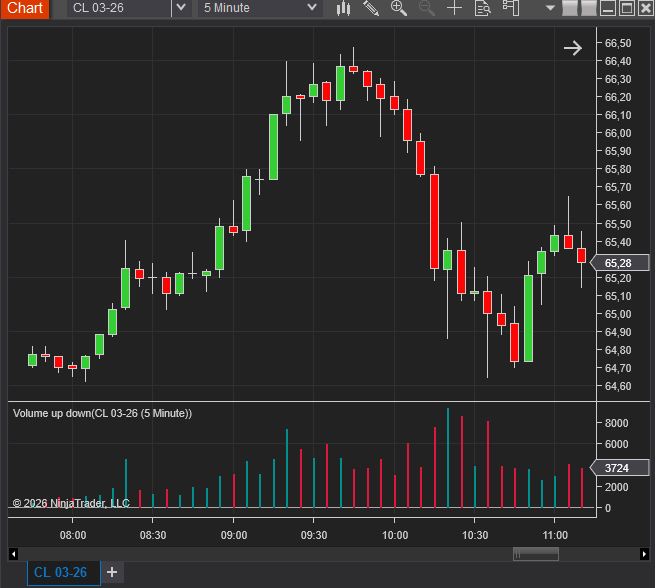Select the Volume up down indicator label
655x588 pixels.
pyautogui.click(x=102, y=413)
